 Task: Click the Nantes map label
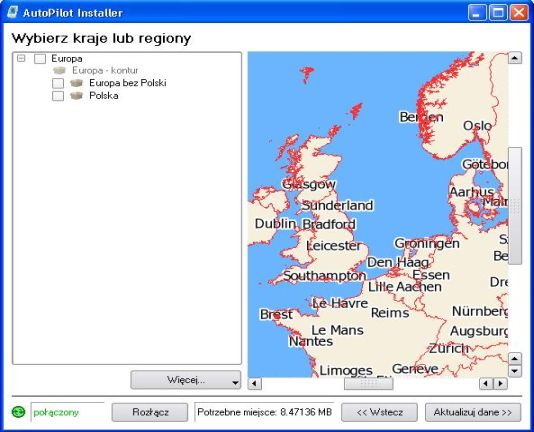[311, 341]
